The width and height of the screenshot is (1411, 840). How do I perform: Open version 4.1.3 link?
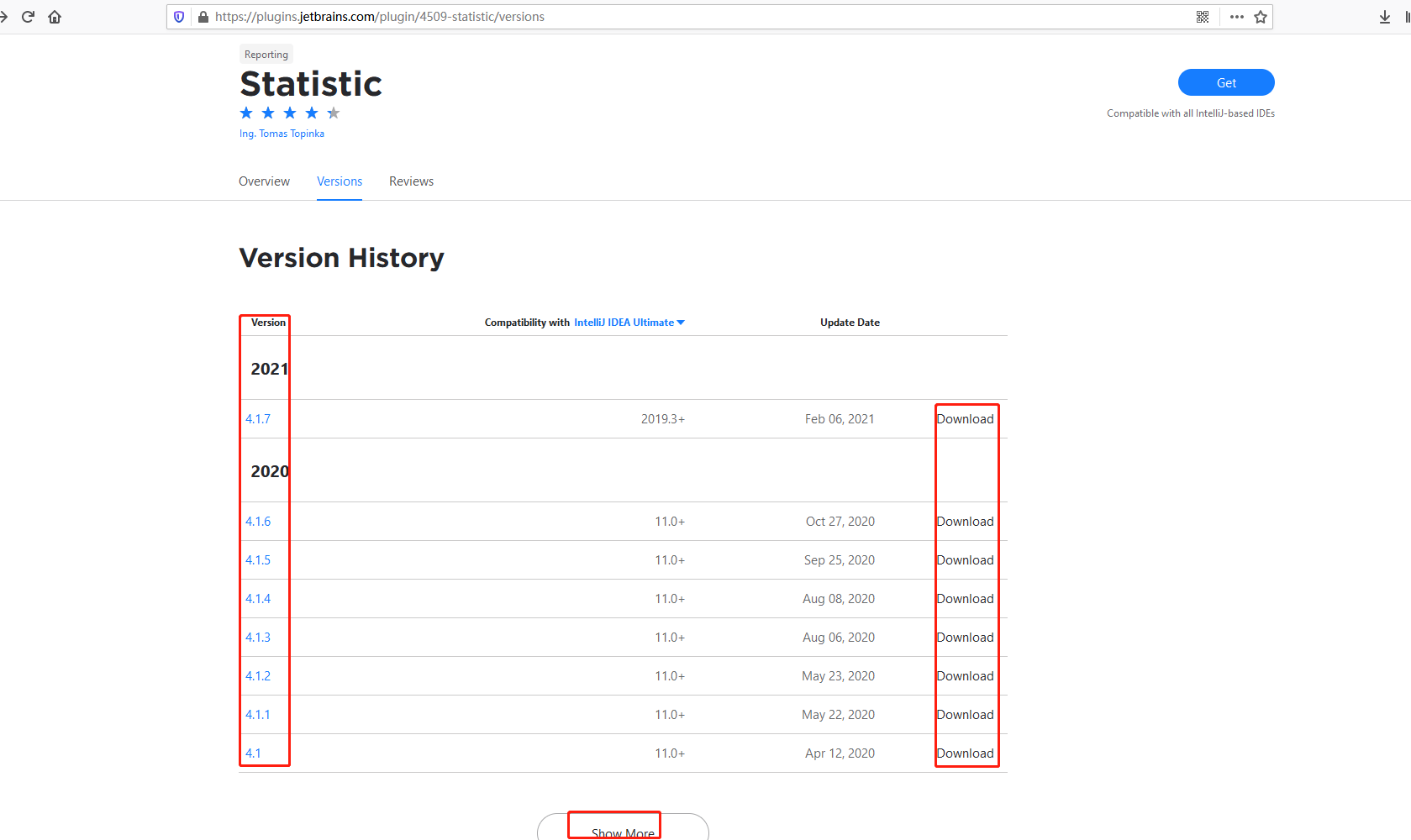(x=258, y=638)
